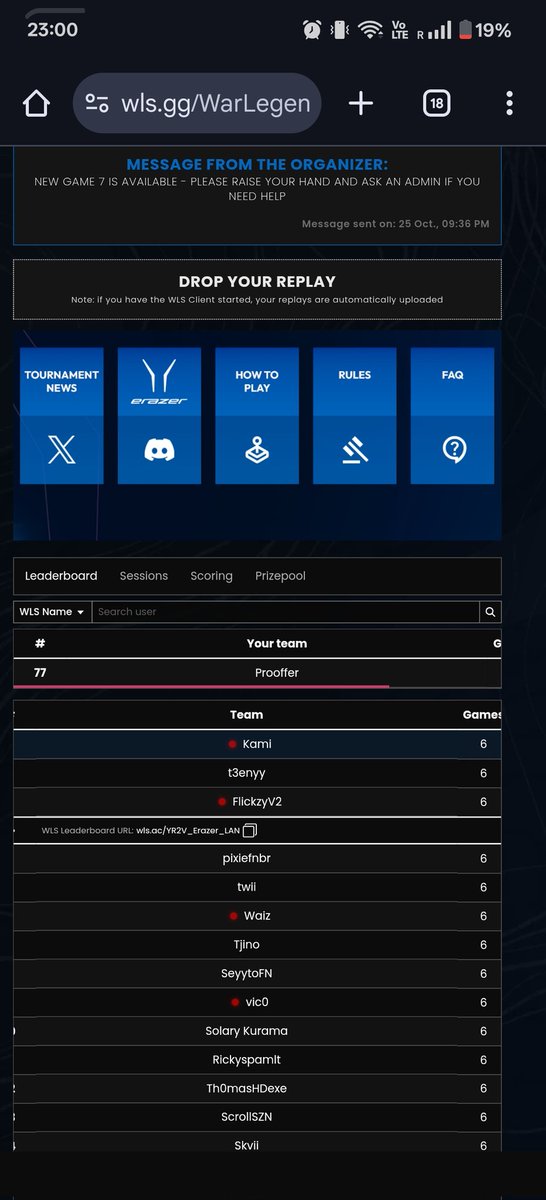
Task: Click the red live dot beside Waiz
Action: 234,916
